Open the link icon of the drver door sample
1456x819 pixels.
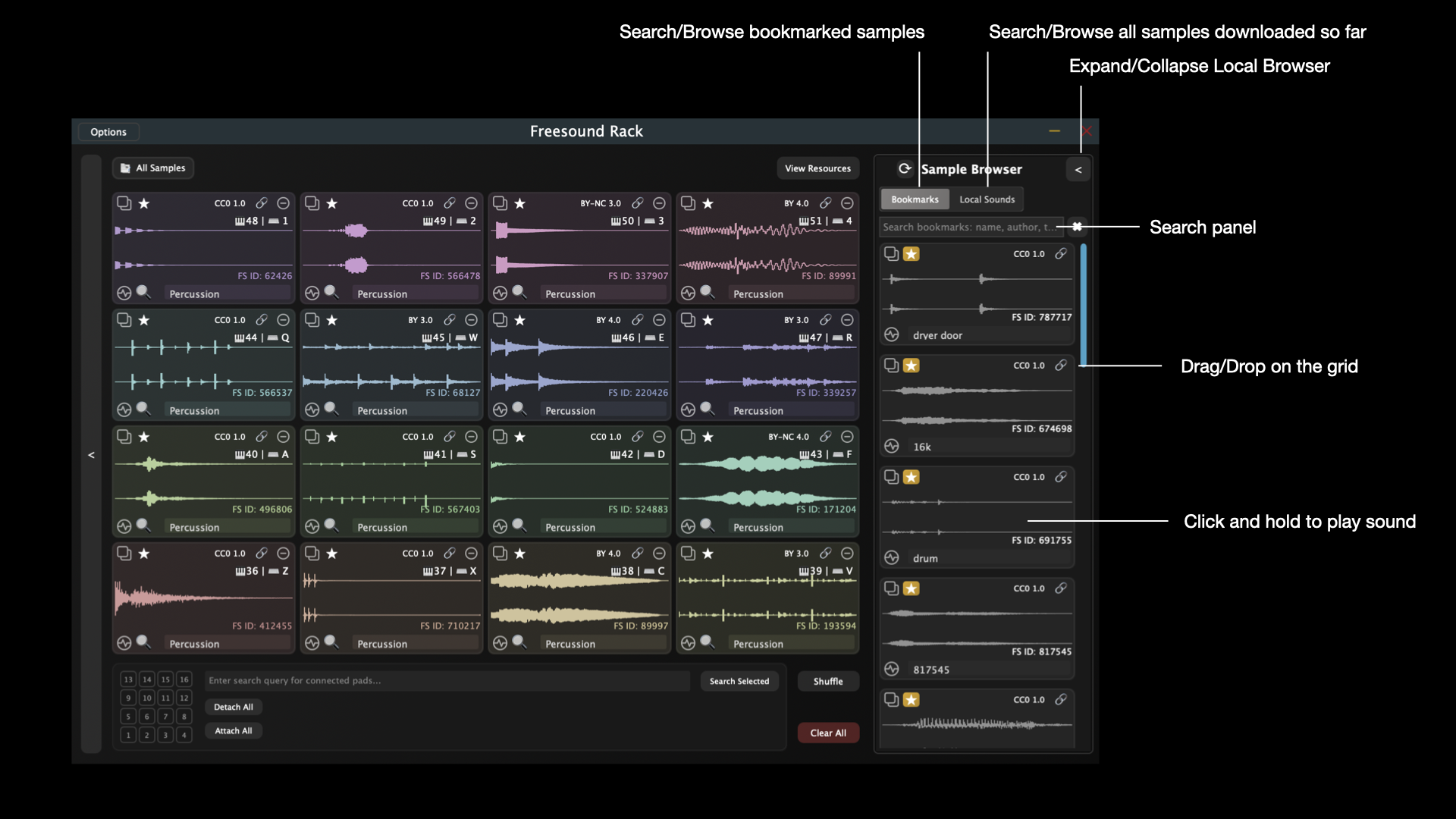1061,254
